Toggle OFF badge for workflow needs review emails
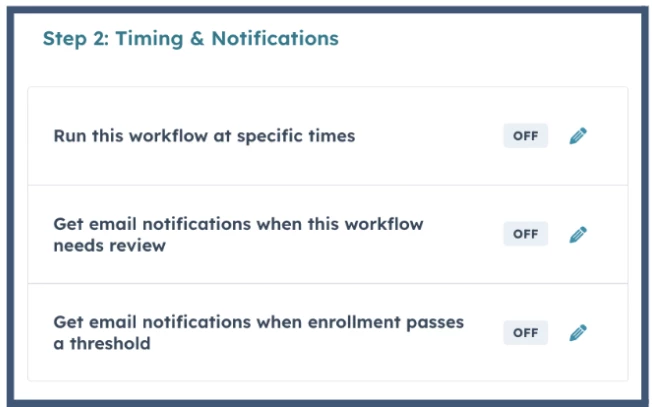This screenshot has width=652, height=407. click(525, 234)
